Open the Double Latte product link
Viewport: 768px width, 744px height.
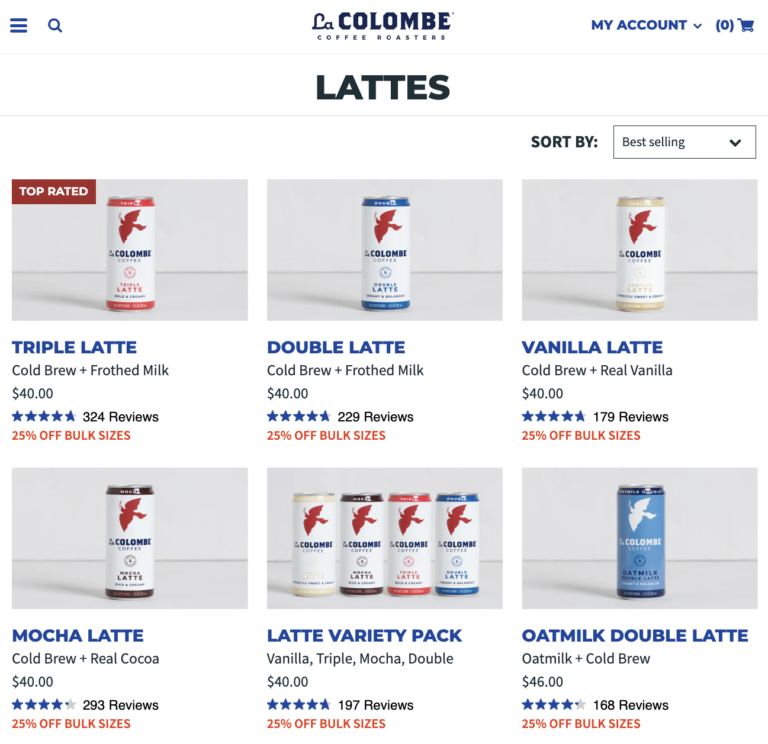(336, 347)
